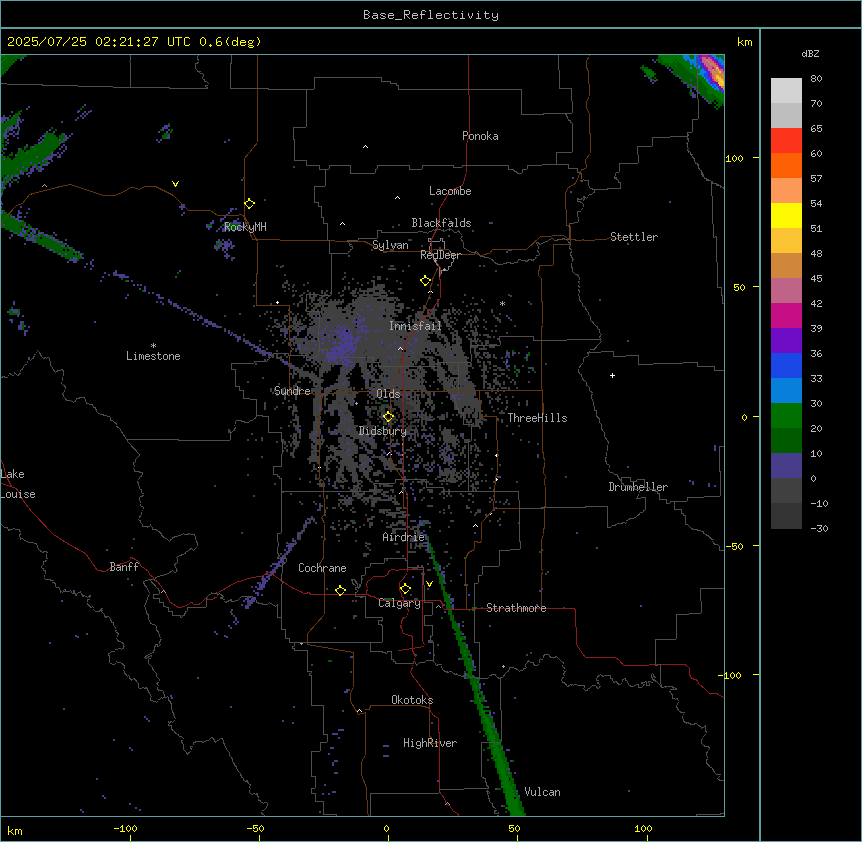
Task: Click the green 30 dBZ legend swatch
Action: (x=786, y=416)
